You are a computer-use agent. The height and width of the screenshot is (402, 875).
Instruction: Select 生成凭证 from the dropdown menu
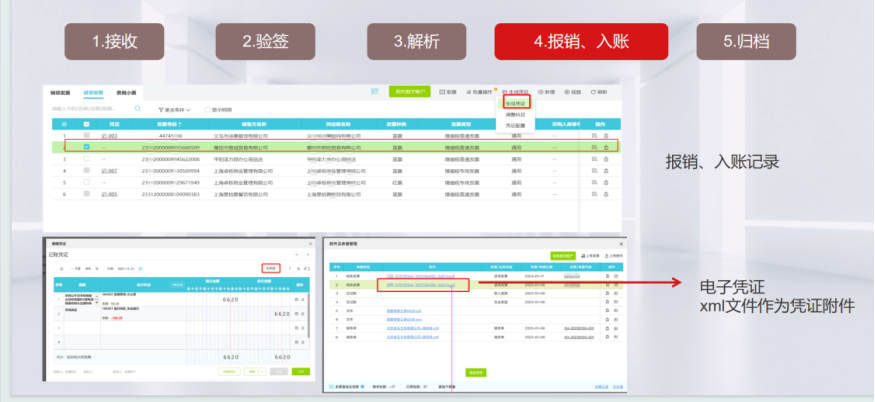click(517, 102)
